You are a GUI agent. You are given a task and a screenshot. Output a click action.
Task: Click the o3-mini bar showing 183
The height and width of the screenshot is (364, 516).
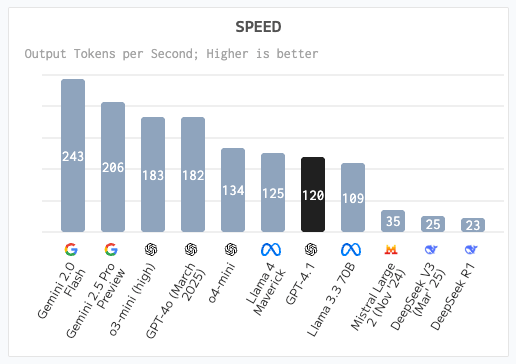click(153, 174)
